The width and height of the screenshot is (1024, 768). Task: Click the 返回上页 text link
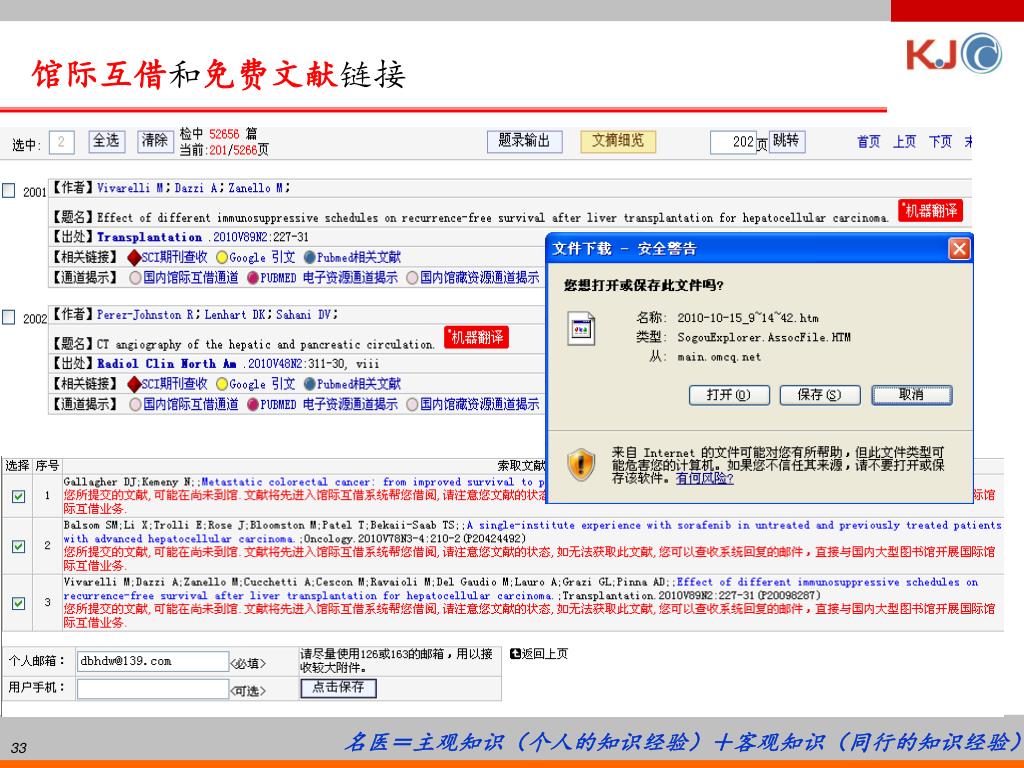[x=545, y=654]
